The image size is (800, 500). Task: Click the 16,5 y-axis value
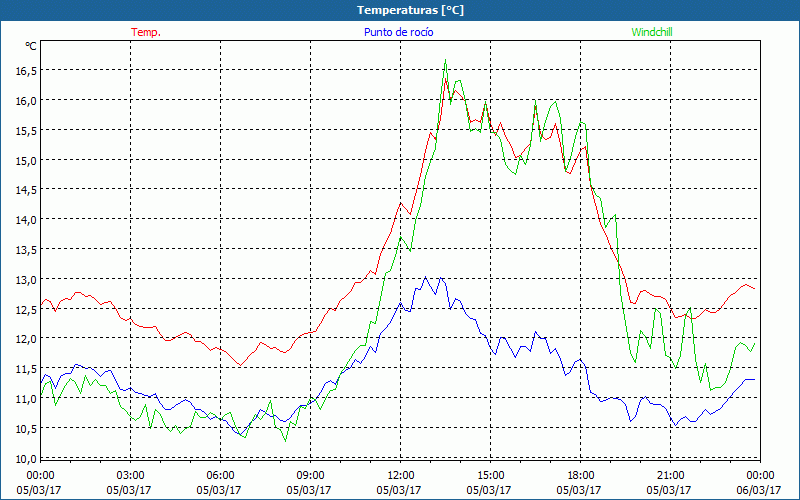(x=26, y=71)
